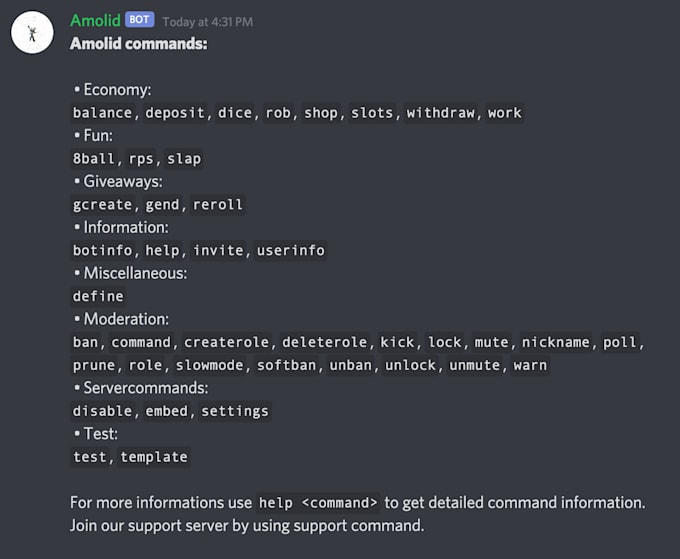
Task: Click the BOT badge next to Amolid
Action: click(x=140, y=20)
